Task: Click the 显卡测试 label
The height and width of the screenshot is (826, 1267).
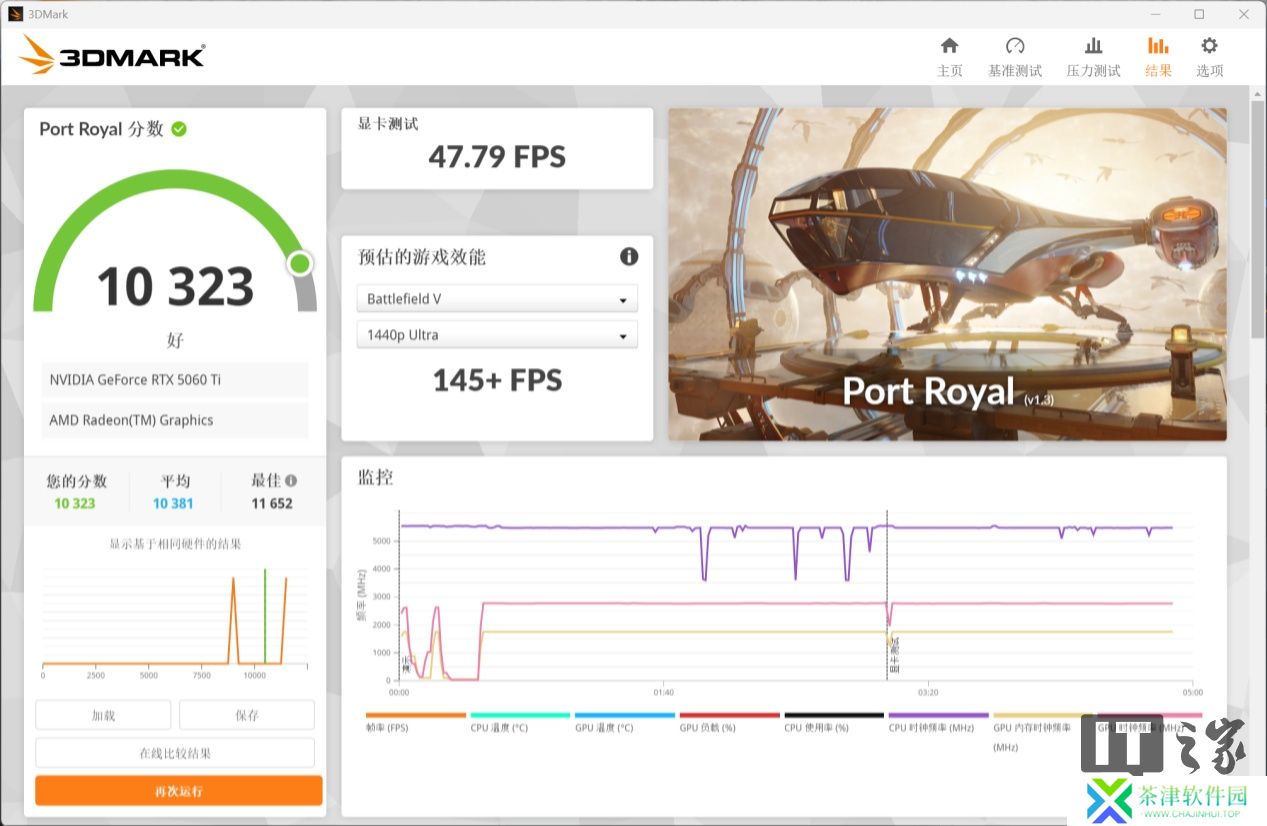Action: (x=388, y=124)
